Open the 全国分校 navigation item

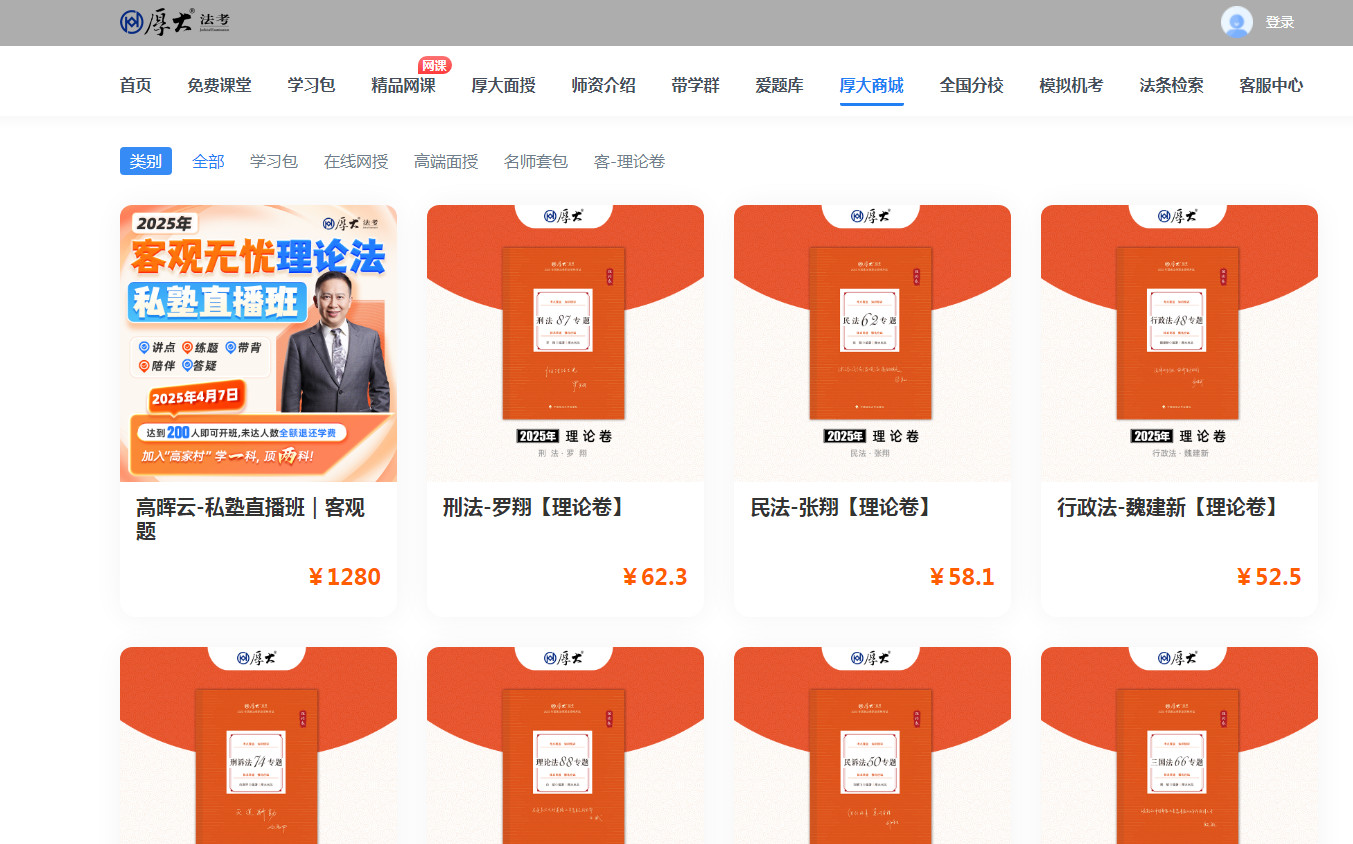(972, 85)
